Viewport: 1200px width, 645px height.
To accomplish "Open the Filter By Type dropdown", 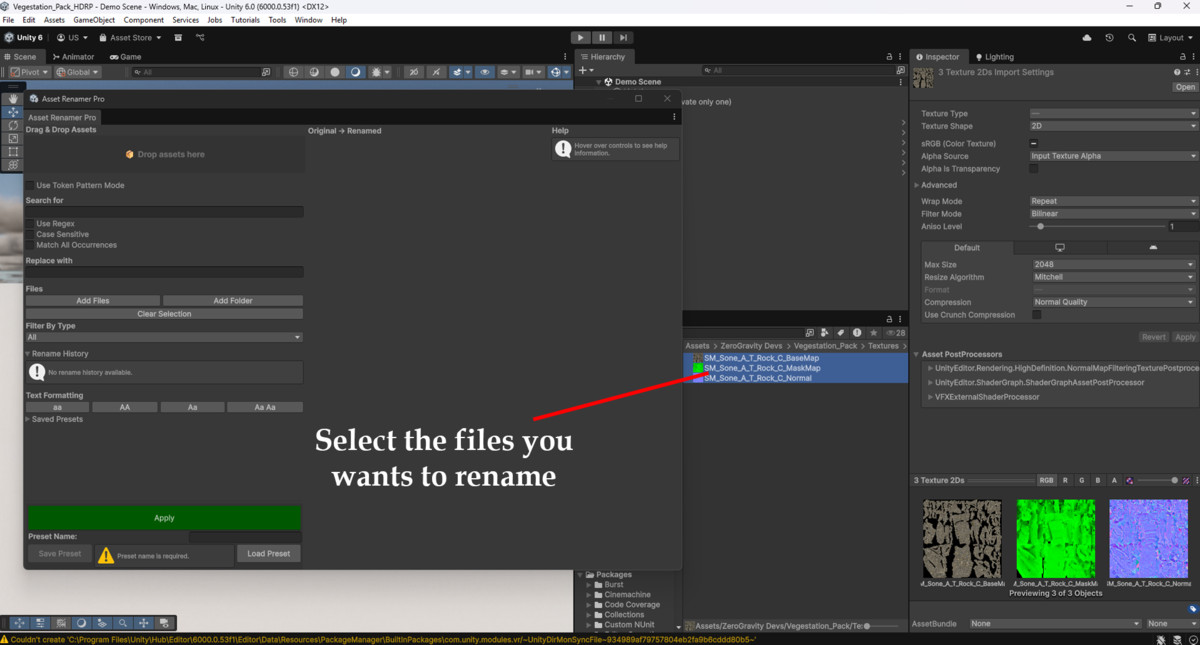I will (164, 337).
